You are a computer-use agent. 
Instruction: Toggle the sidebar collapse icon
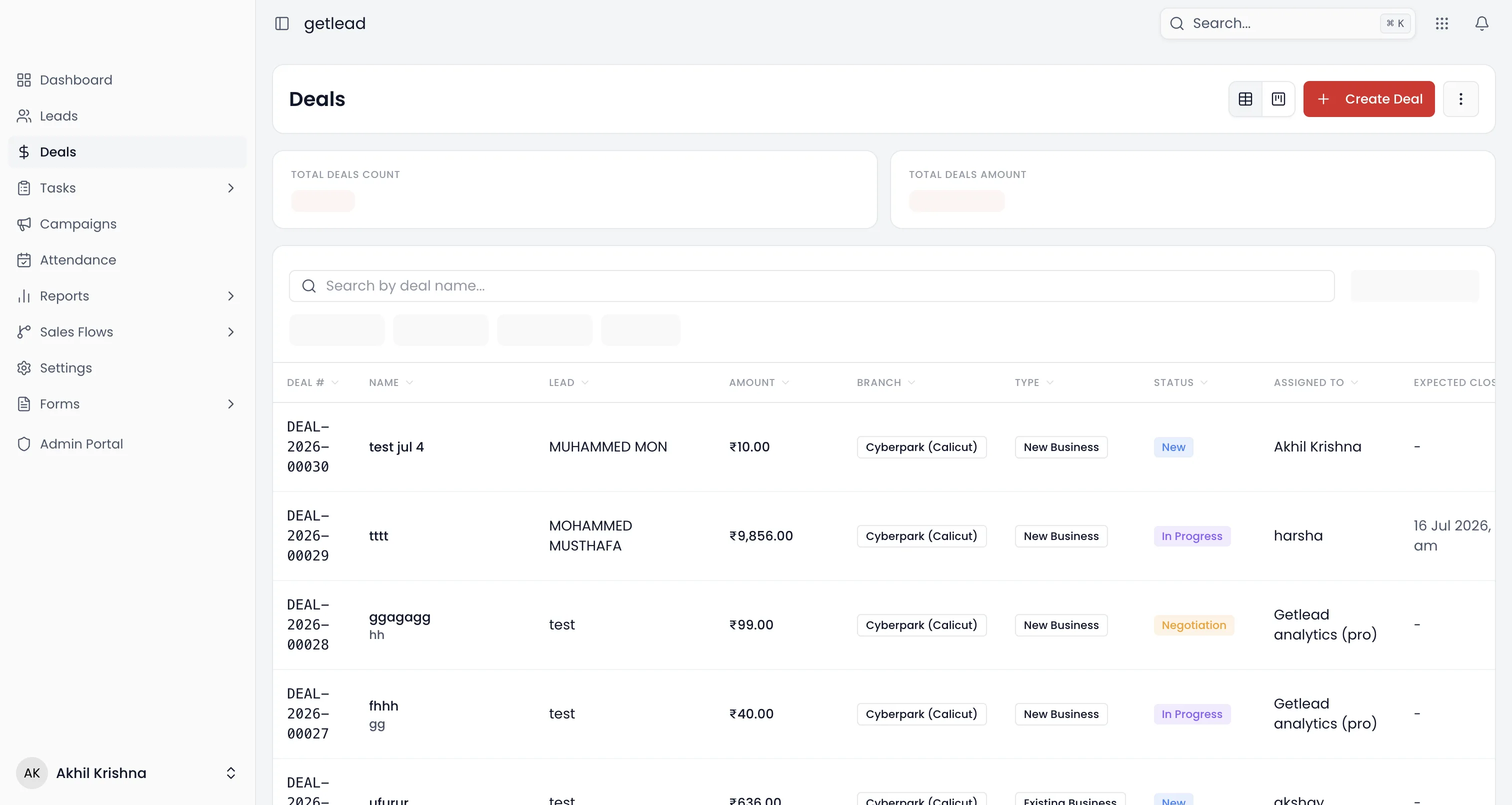pos(281,23)
